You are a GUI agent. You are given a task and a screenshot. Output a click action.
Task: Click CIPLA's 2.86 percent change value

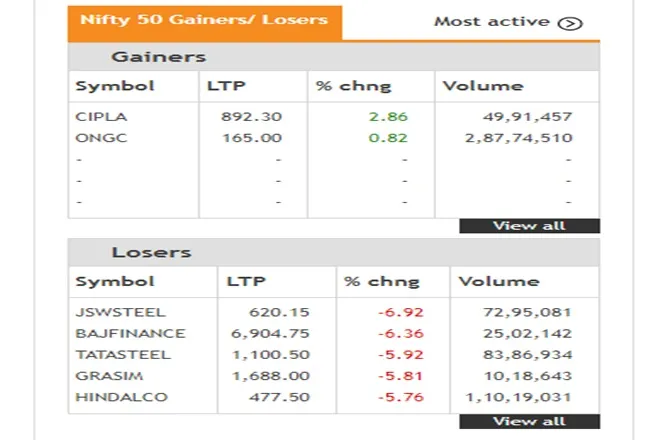[388, 117]
